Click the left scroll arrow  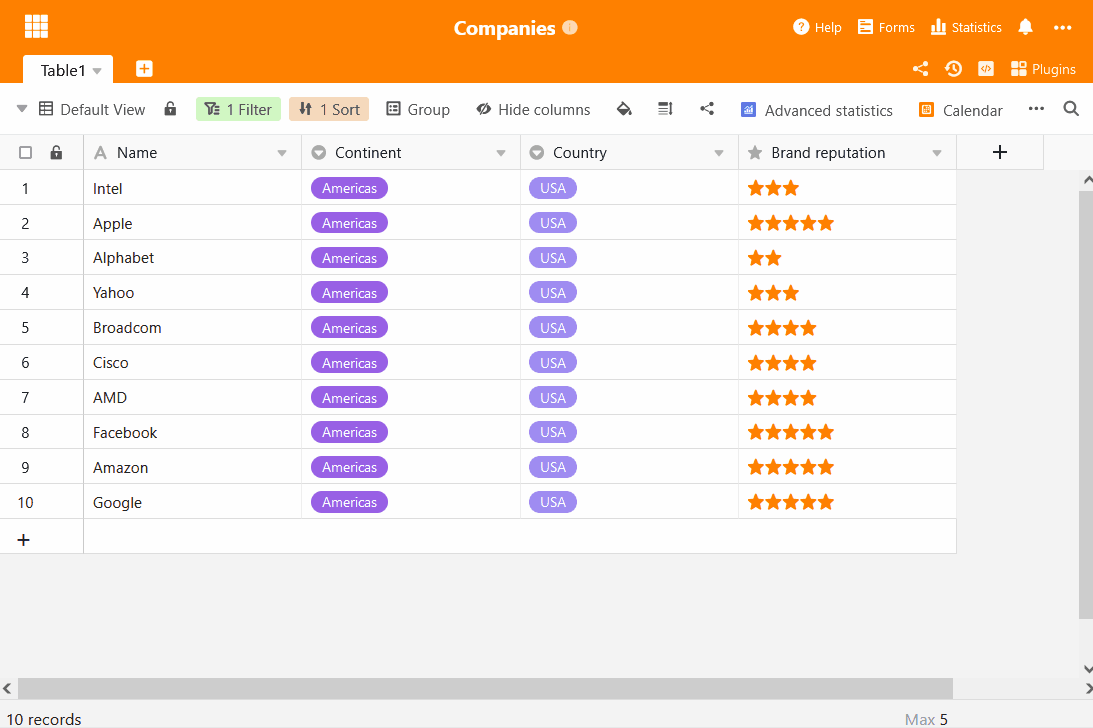click(7, 688)
